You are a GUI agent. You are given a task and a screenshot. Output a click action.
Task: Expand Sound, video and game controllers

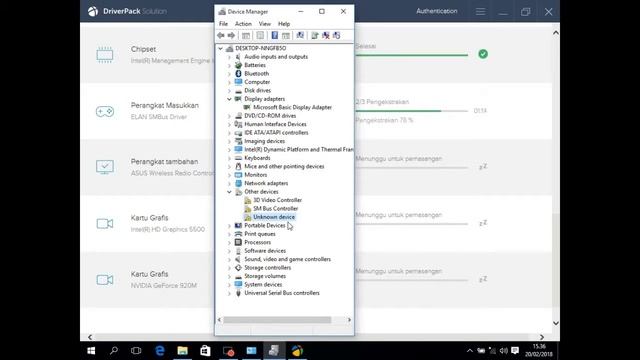pyautogui.click(x=229, y=259)
